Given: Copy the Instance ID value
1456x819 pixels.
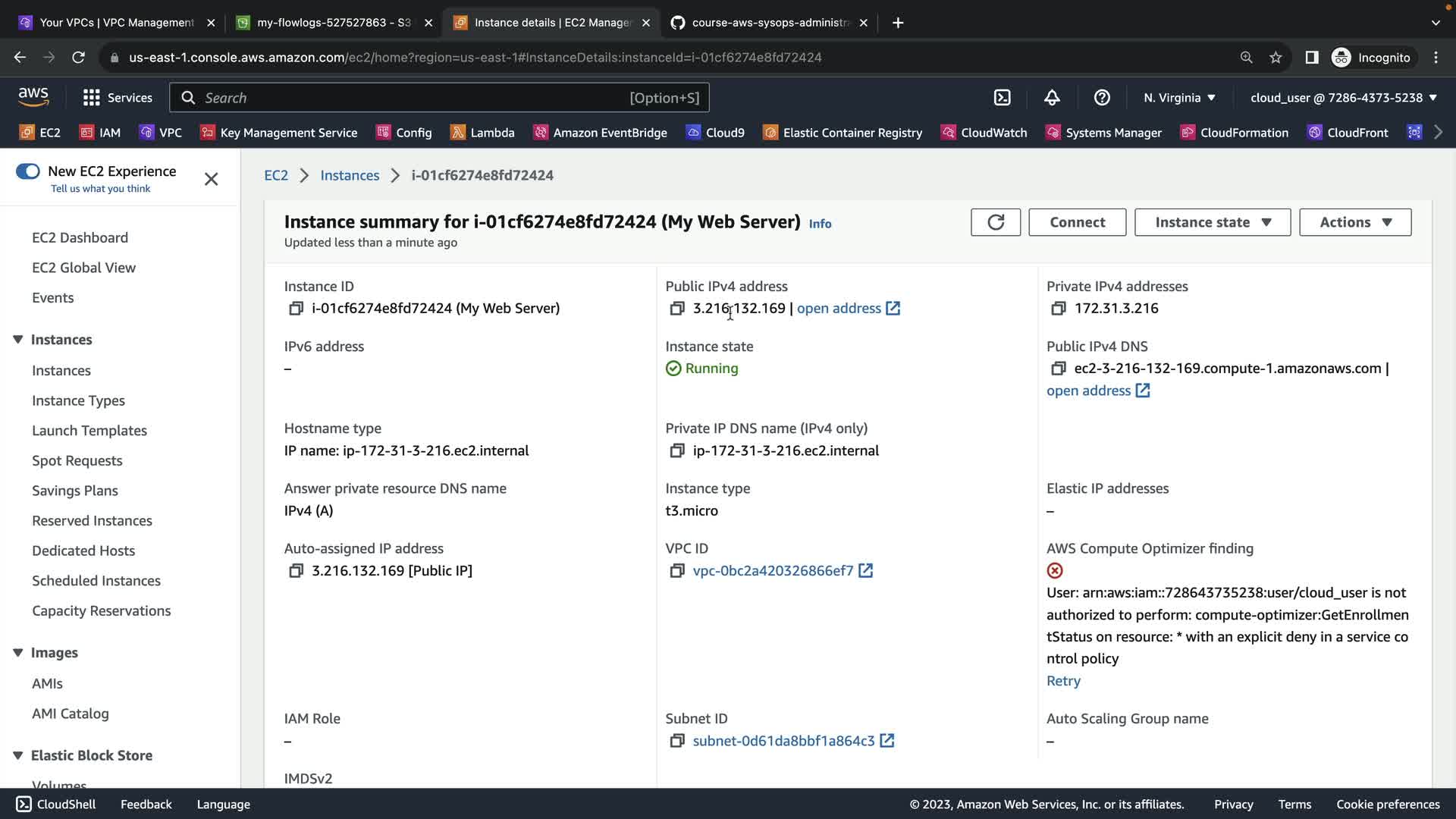Looking at the screenshot, I should click(296, 309).
